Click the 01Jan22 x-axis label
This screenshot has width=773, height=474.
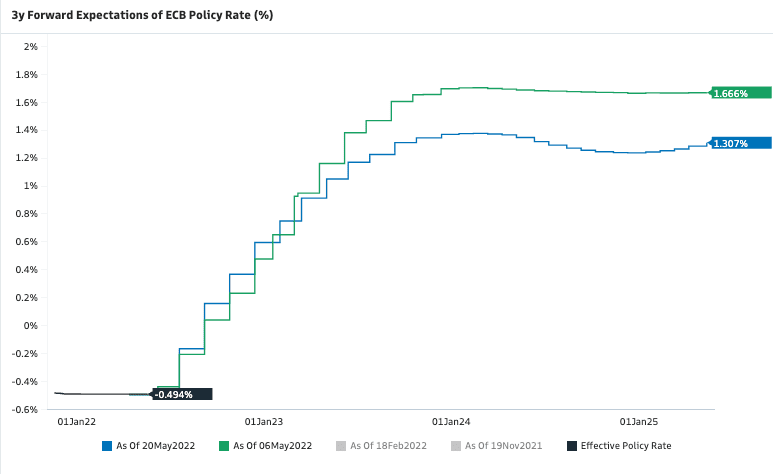pyautogui.click(x=77, y=422)
